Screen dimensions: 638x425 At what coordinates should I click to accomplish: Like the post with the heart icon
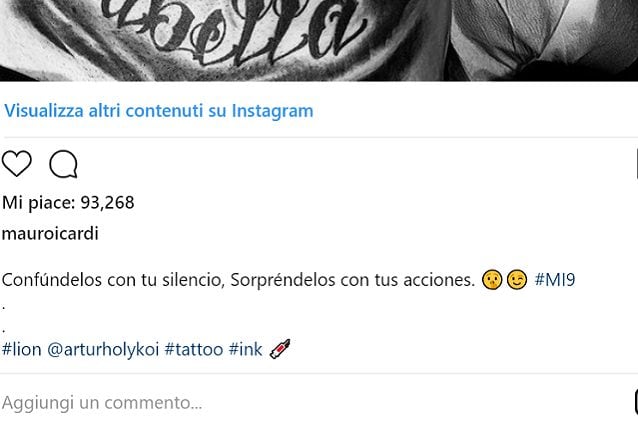coord(17,163)
